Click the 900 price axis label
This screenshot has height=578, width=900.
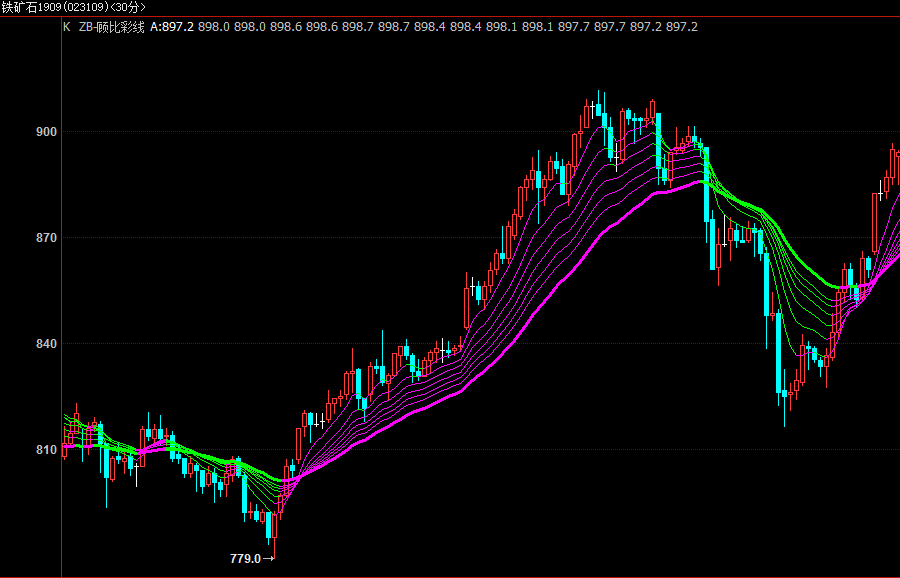(46, 132)
